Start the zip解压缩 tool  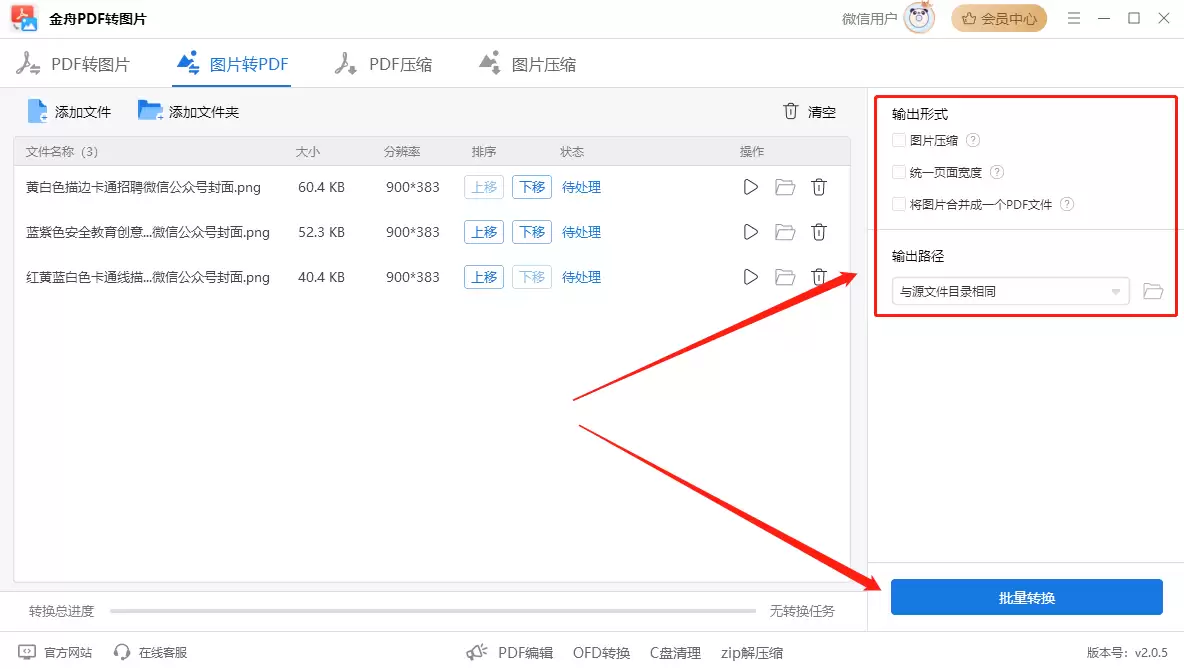[751, 651]
